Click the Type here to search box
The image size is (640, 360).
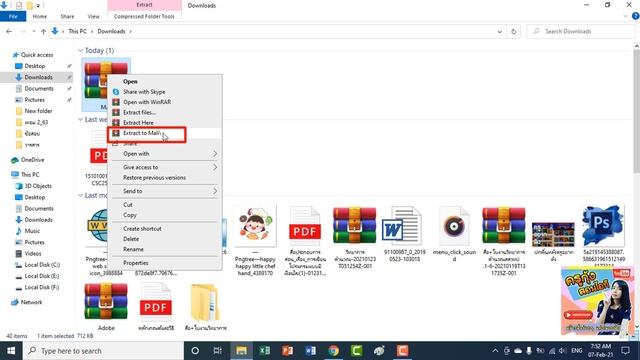(103, 351)
